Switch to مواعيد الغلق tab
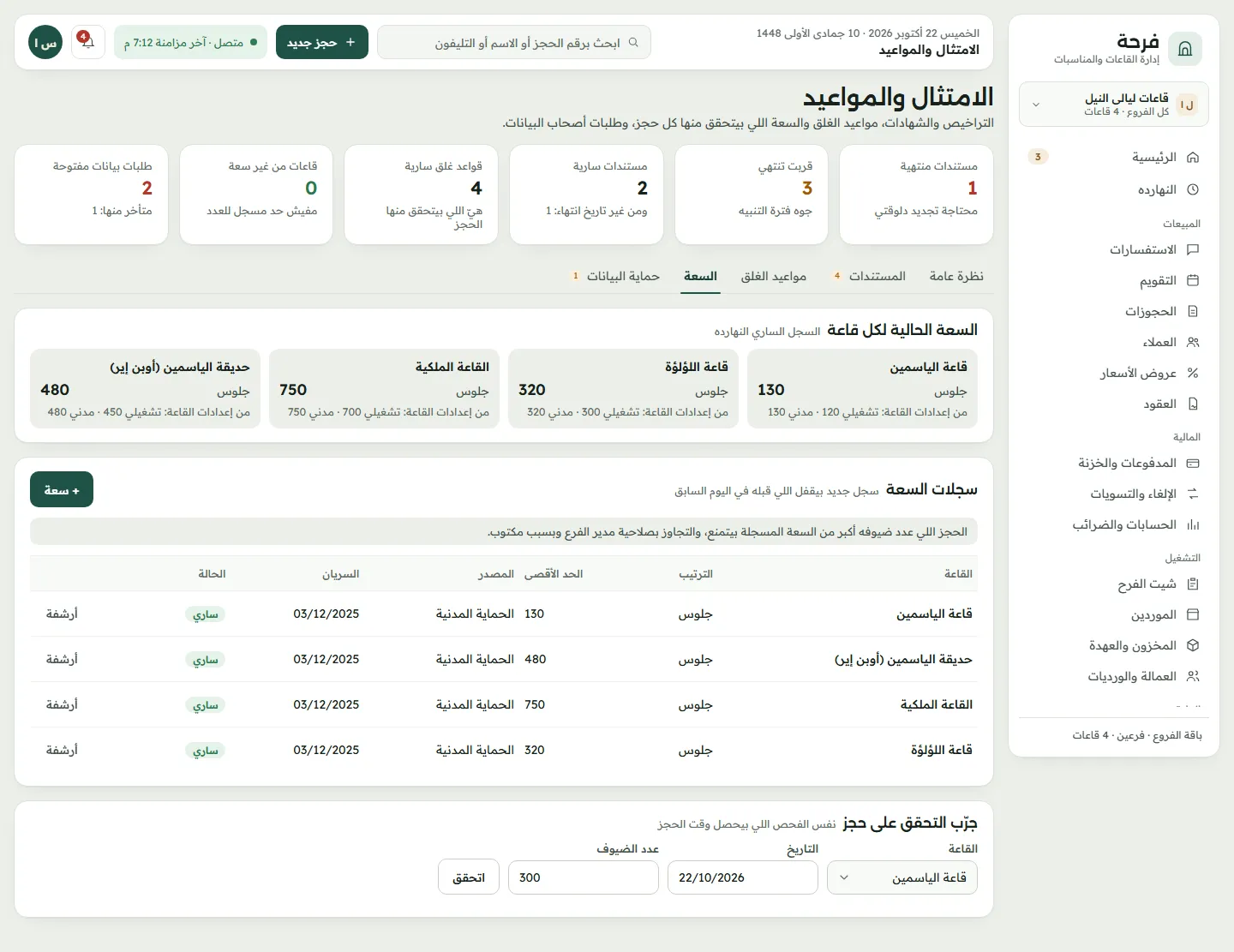 [x=774, y=276]
